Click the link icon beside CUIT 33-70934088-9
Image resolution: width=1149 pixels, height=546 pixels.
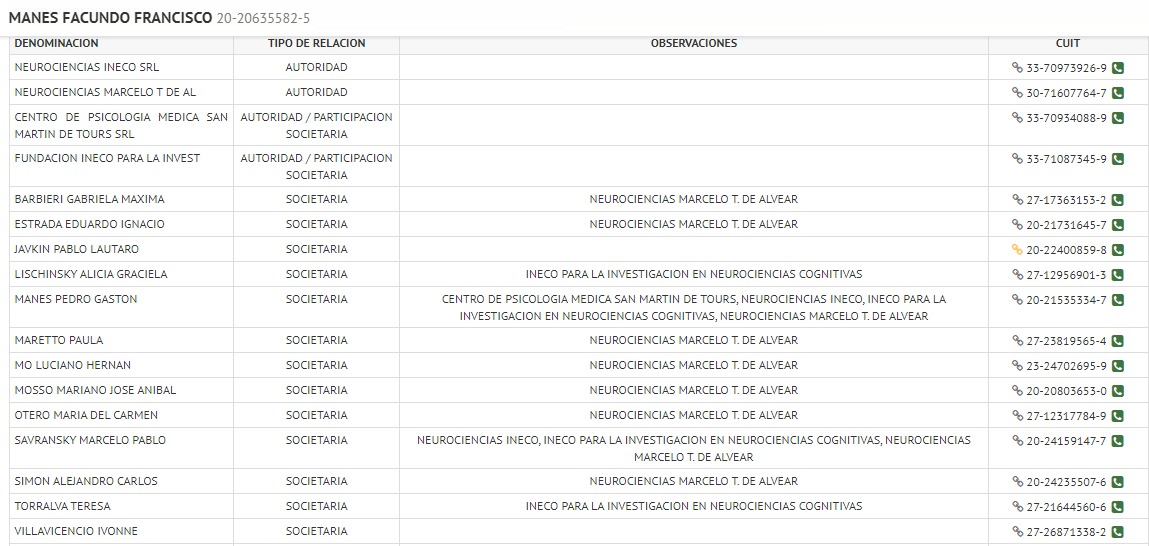(x=1016, y=117)
